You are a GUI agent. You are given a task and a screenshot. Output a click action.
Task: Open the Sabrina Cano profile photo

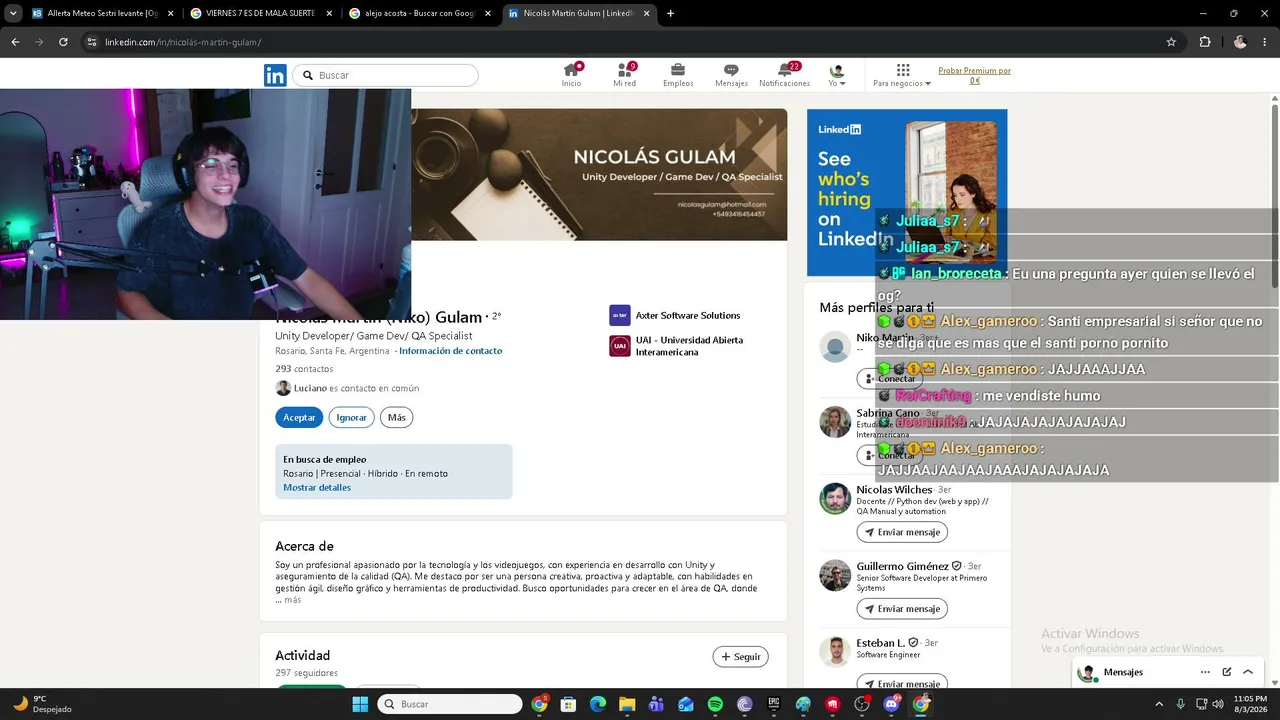pyautogui.click(x=835, y=422)
